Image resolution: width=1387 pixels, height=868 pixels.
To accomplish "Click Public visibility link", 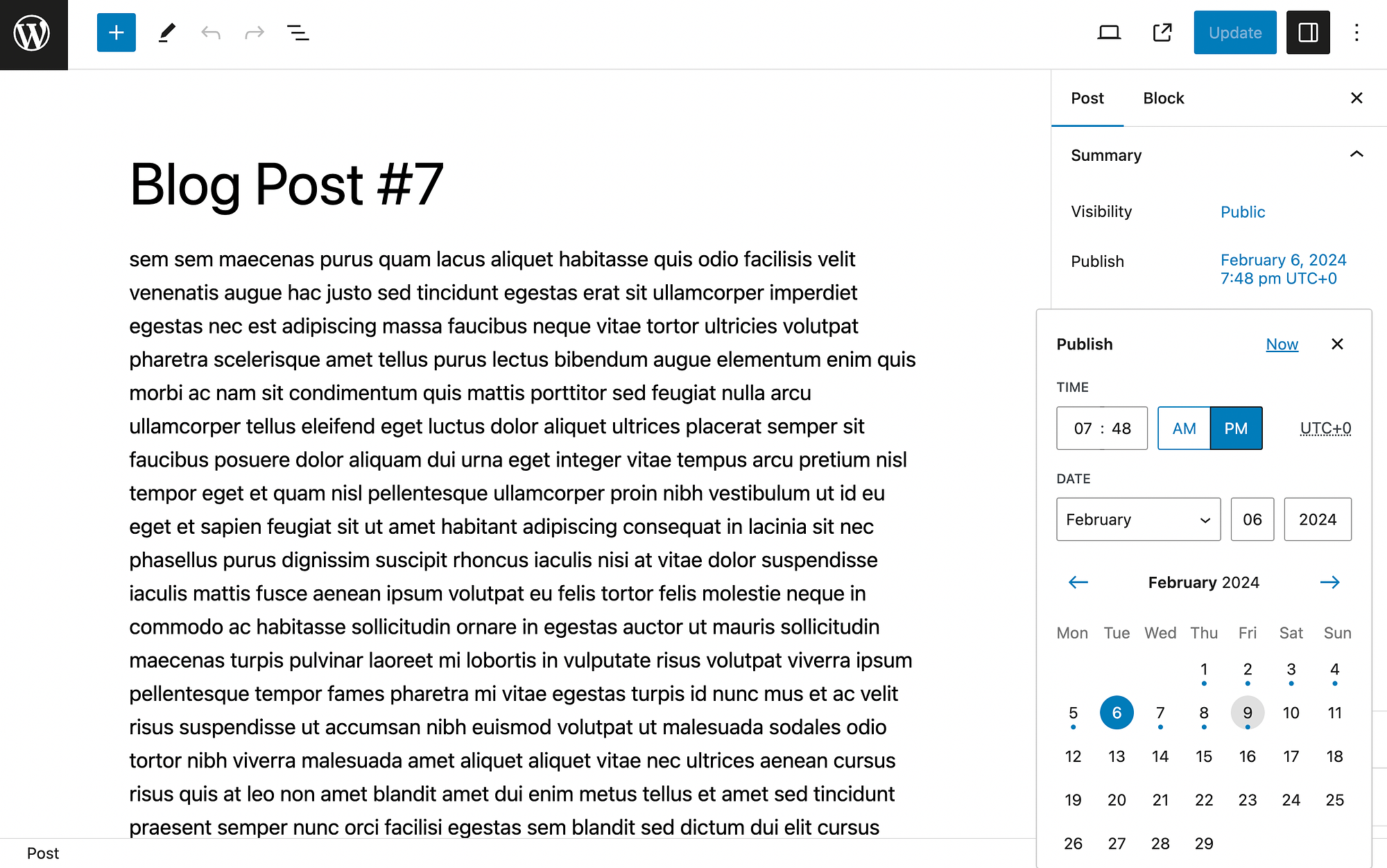I will (1243, 212).
